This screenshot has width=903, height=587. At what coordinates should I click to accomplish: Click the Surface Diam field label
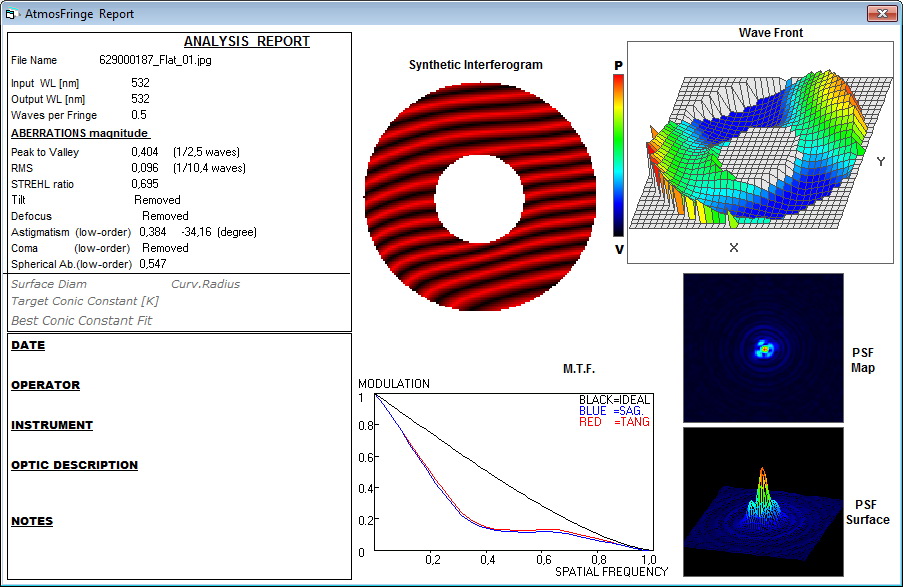point(49,284)
